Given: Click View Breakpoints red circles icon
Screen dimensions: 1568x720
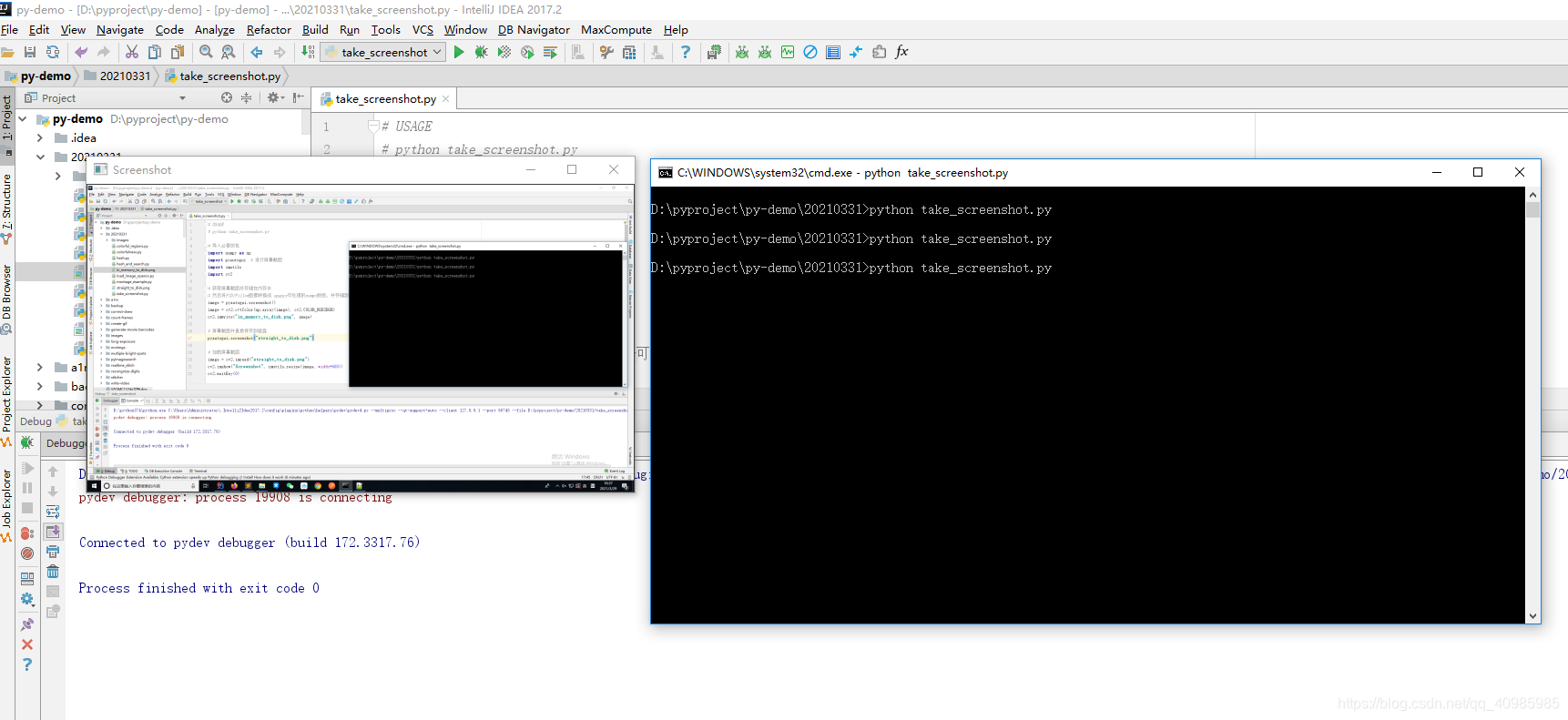Looking at the screenshot, I should click(x=27, y=533).
